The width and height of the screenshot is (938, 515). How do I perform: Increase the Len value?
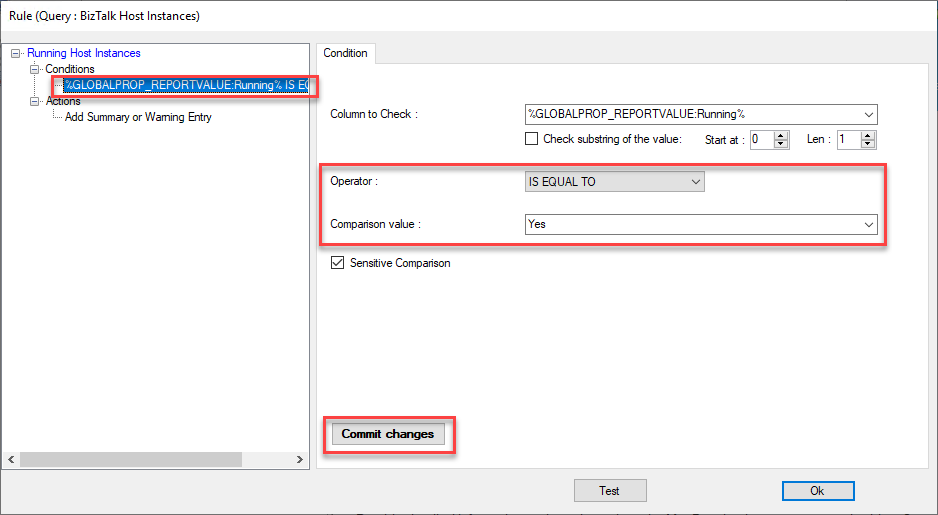[x=868, y=135]
